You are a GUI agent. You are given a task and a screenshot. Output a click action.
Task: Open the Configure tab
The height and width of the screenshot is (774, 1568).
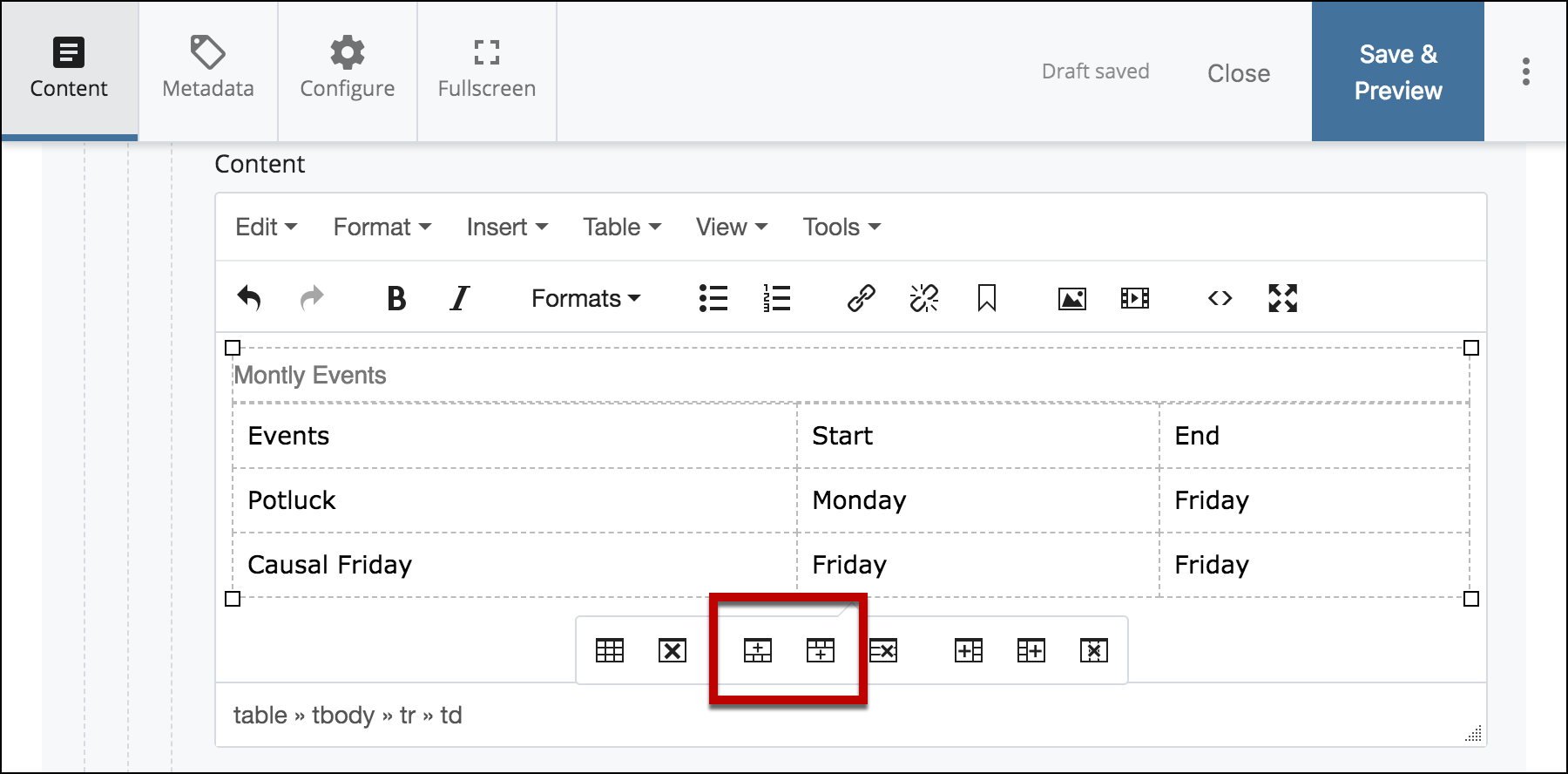tap(347, 70)
